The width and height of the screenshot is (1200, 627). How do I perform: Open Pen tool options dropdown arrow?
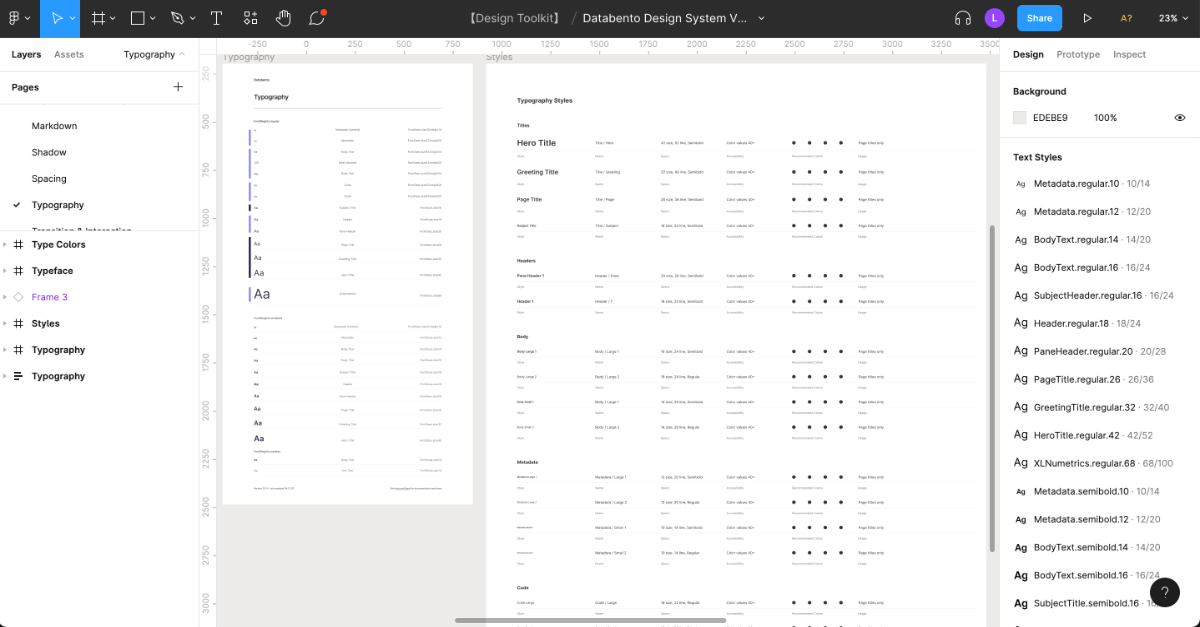coord(192,19)
